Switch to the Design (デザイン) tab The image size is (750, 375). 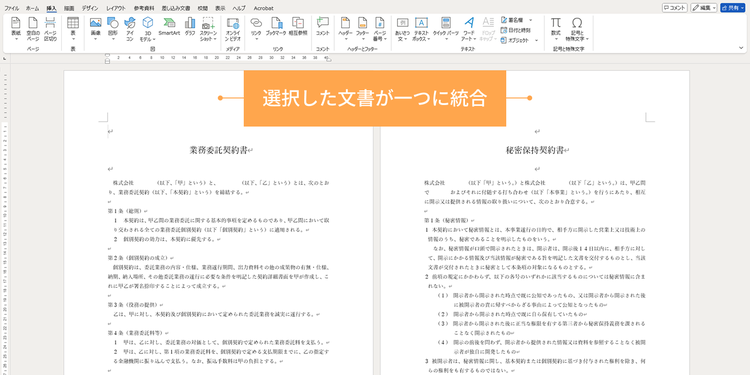90,8
